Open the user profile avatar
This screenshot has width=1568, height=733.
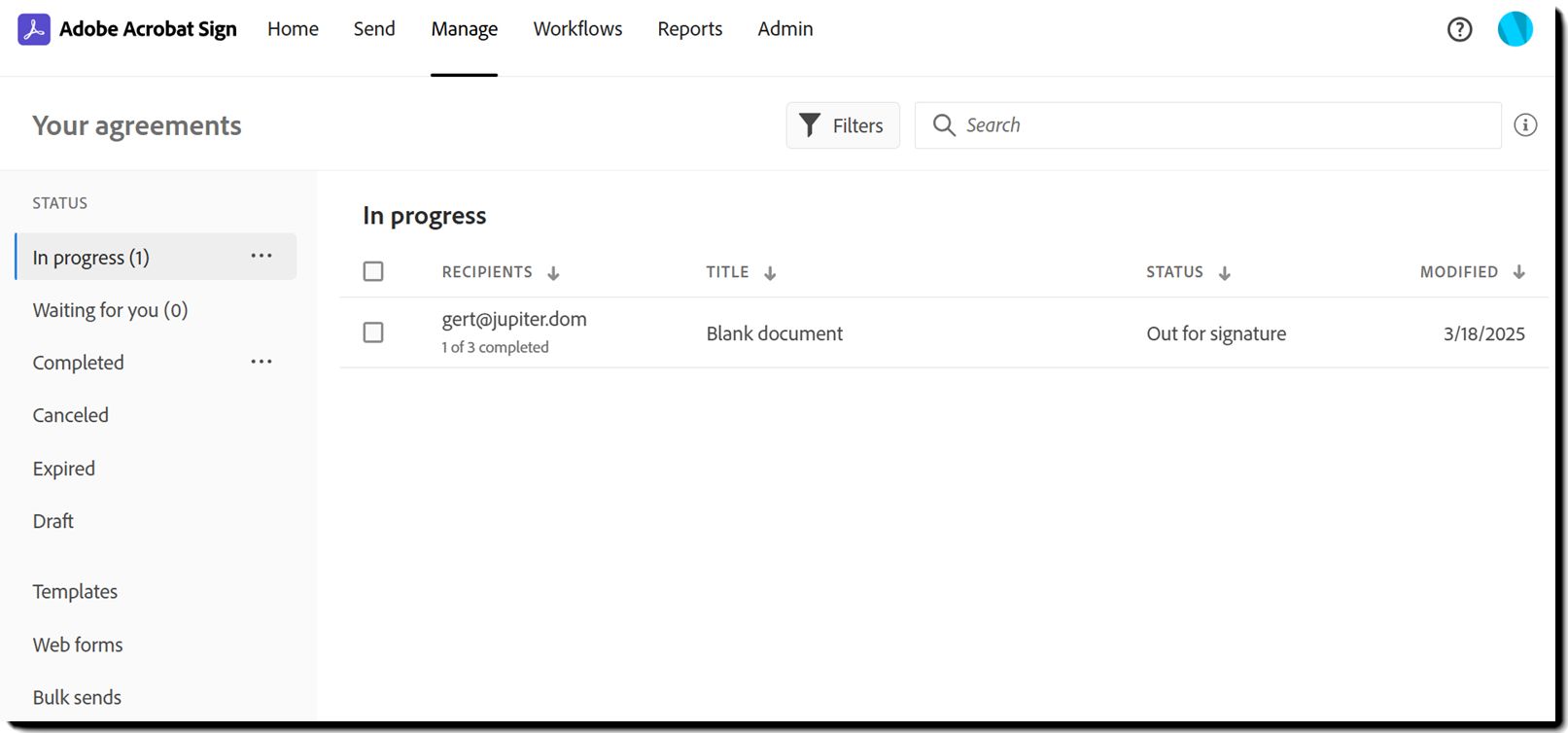coord(1515,29)
